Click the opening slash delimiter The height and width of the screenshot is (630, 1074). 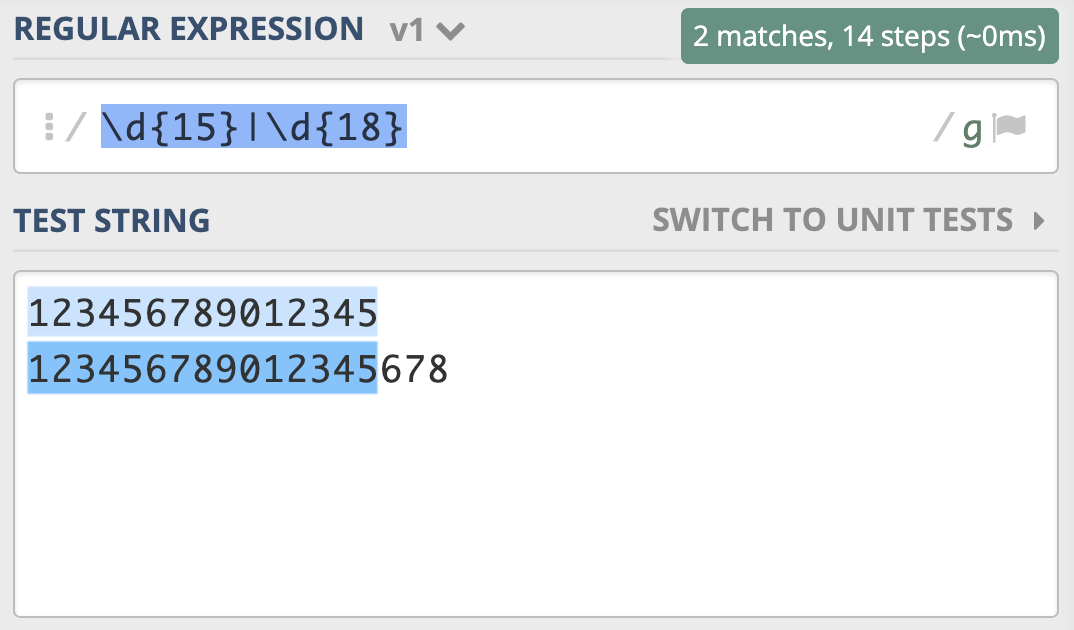[x=73, y=128]
